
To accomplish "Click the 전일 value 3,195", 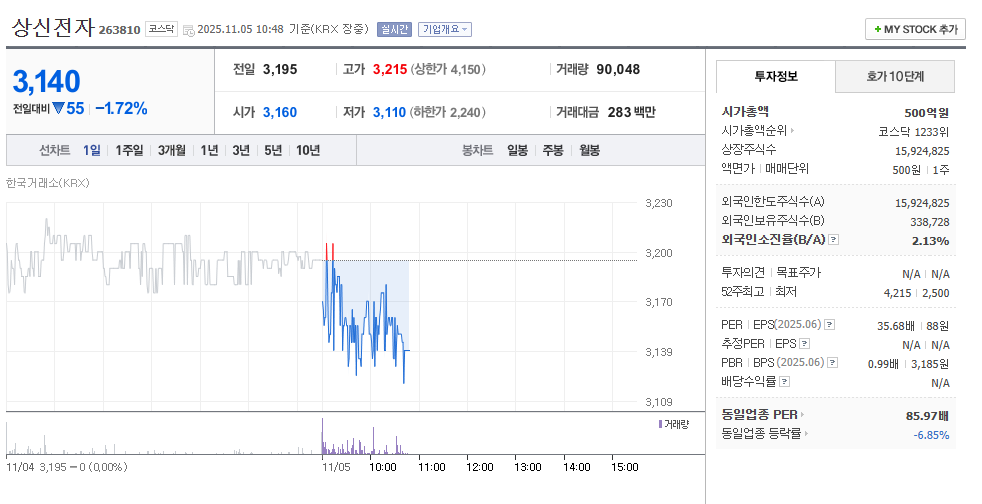I will pos(280,69).
